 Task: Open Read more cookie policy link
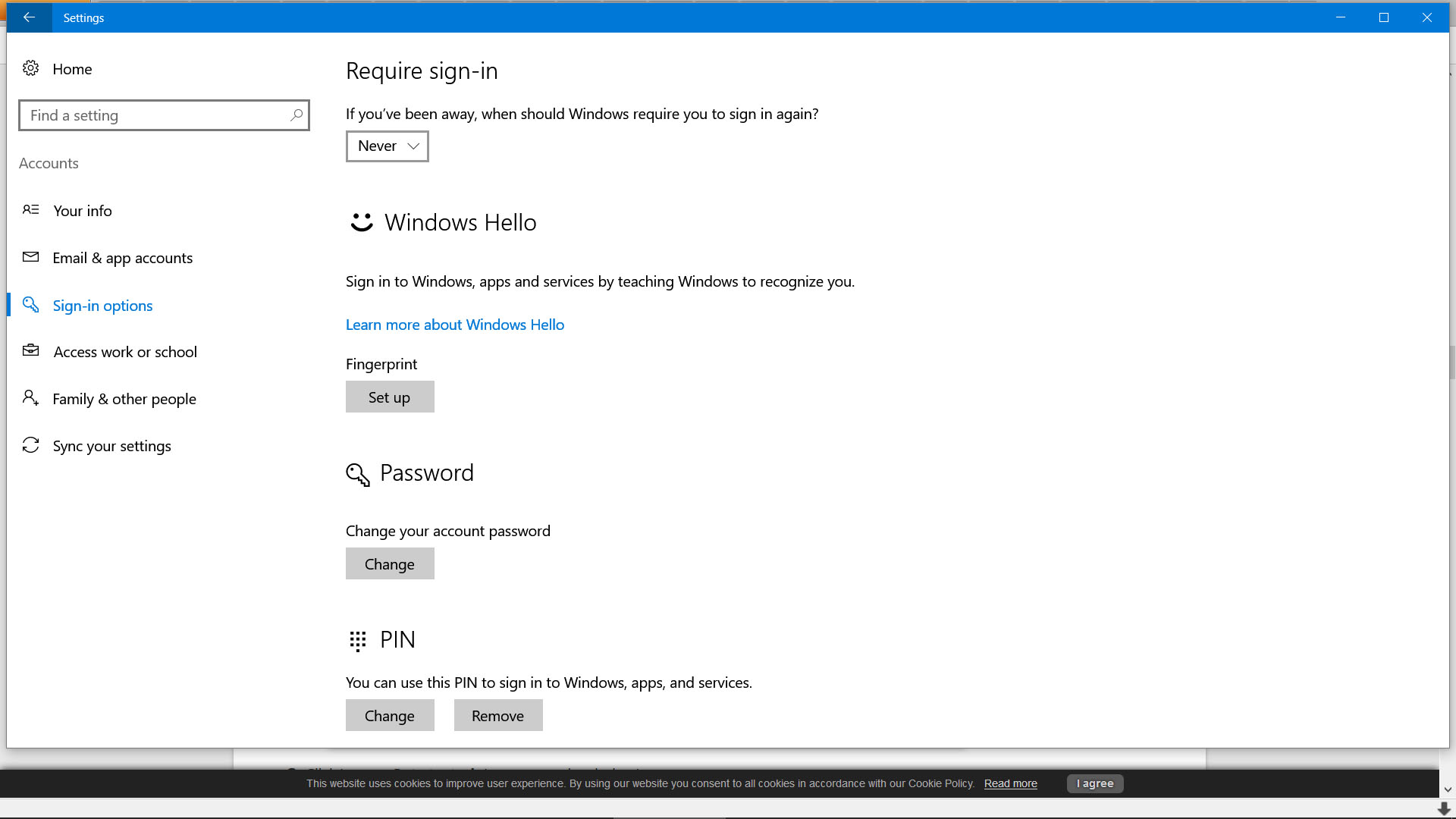(1010, 783)
